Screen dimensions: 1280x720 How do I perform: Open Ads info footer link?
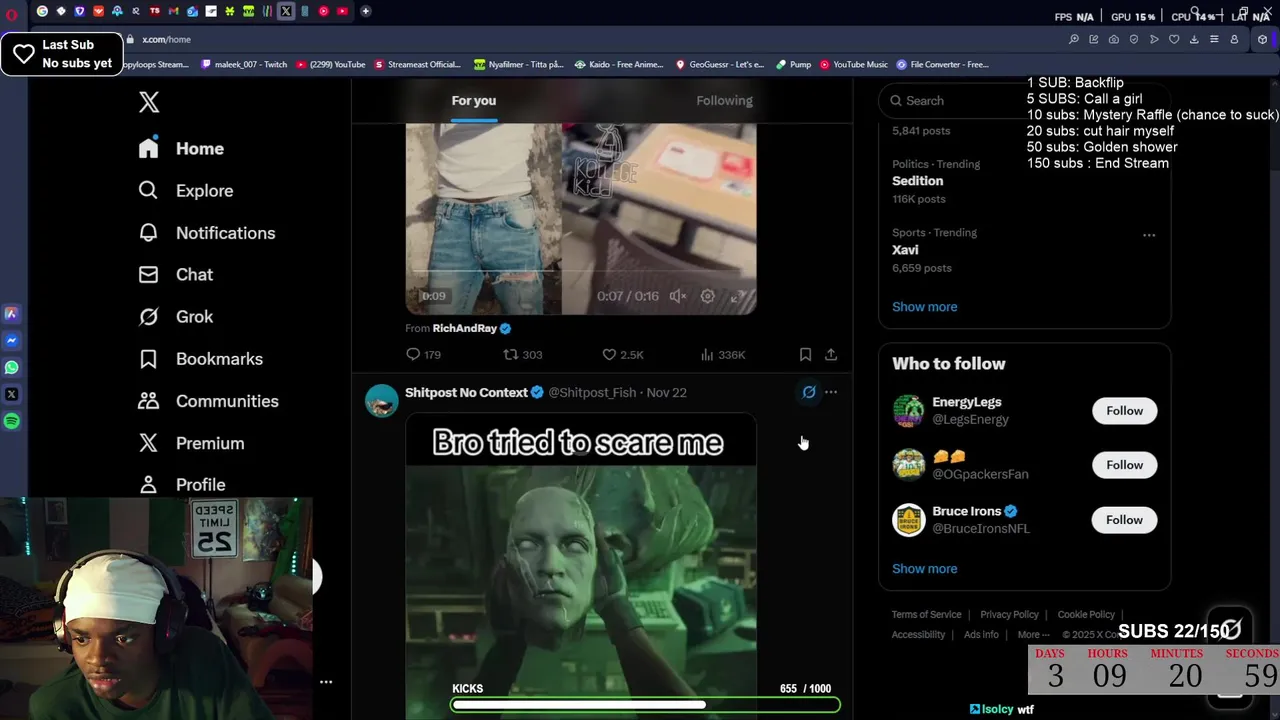click(981, 635)
